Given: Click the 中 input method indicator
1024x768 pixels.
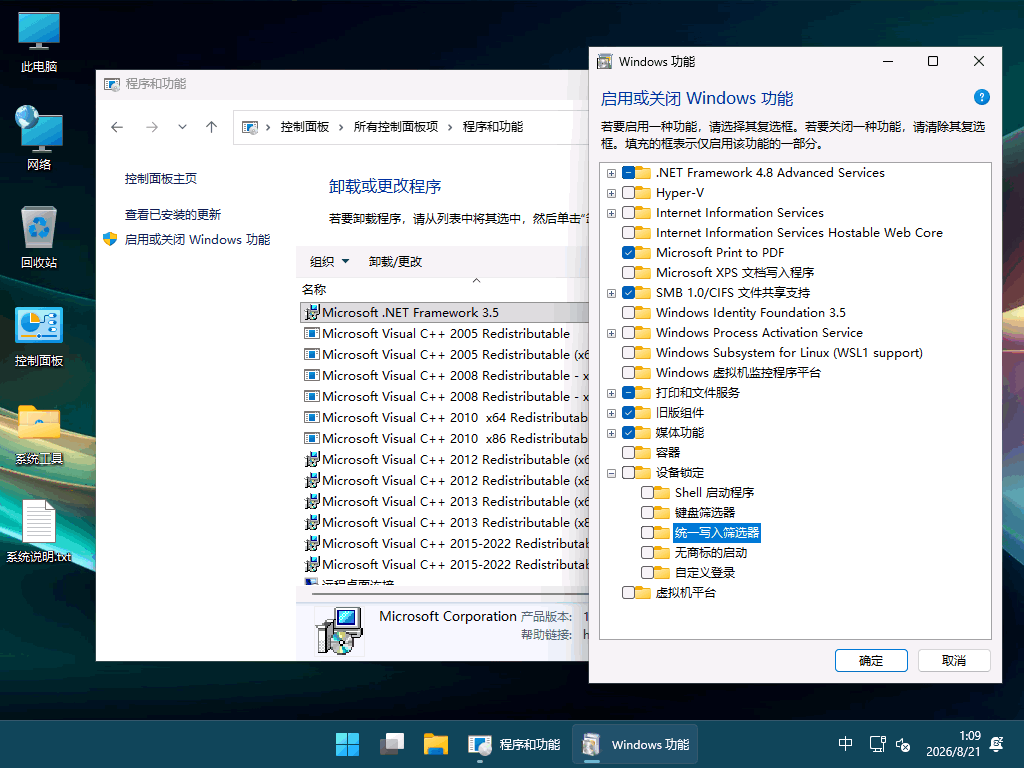Looking at the screenshot, I should (x=845, y=744).
